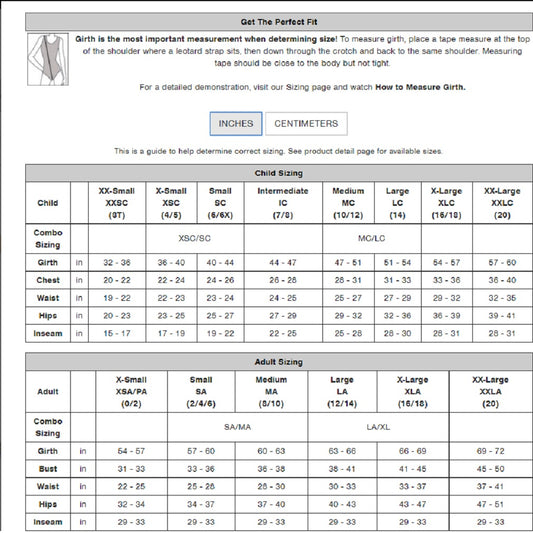The image size is (533, 533).
Task: Switch to the CENTIMETERS unit button
Action: (x=306, y=124)
